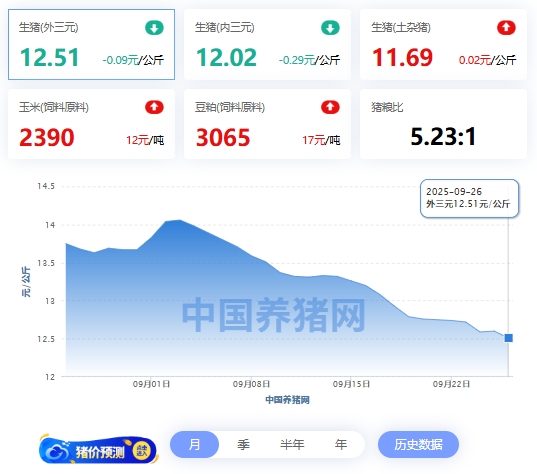Click yellow round badge on 猪价预测 banner

[142, 451]
